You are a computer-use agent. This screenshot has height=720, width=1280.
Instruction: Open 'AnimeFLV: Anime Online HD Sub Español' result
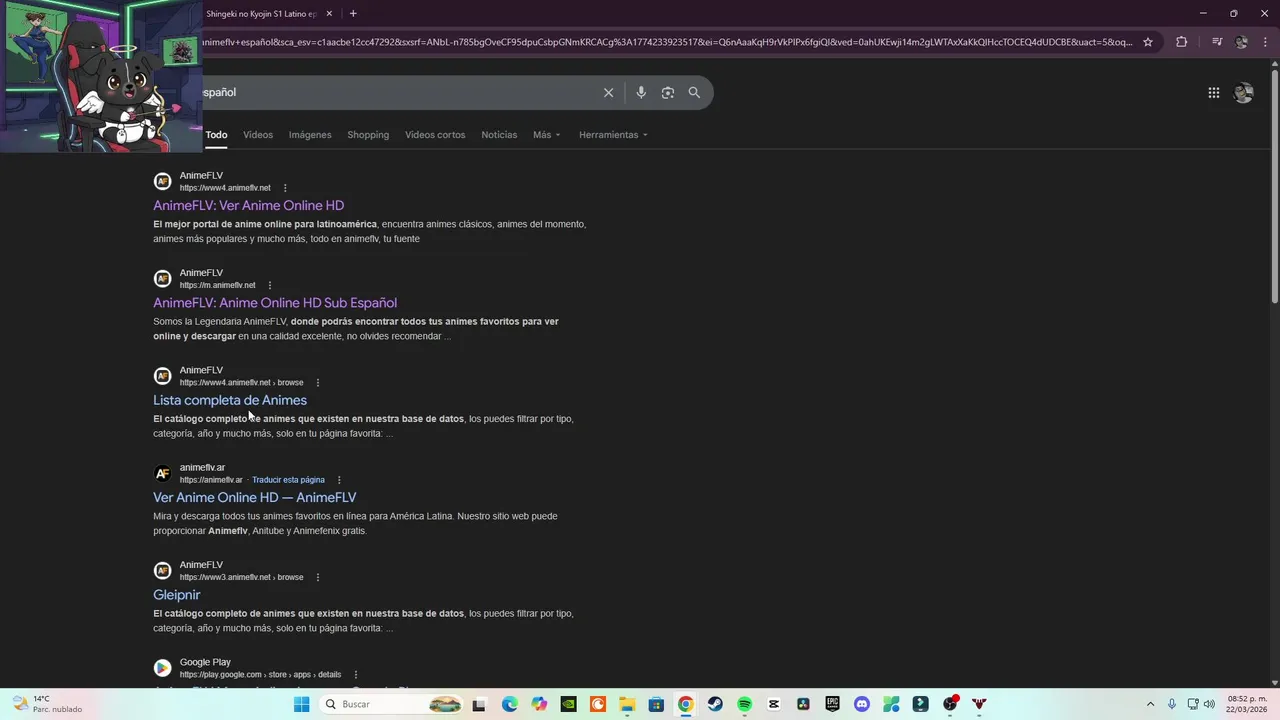[x=275, y=303]
